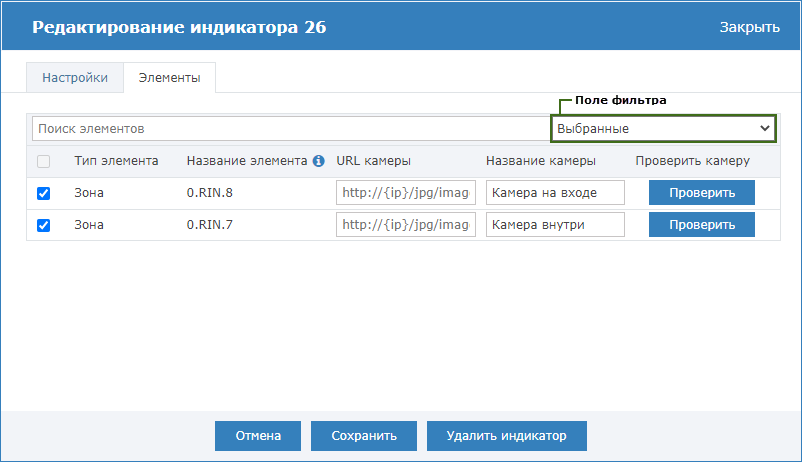Click URL камеры field for 0.RIN.8
Image resolution: width=802 pixels, height=462 pixels.
tap(406, 193)
